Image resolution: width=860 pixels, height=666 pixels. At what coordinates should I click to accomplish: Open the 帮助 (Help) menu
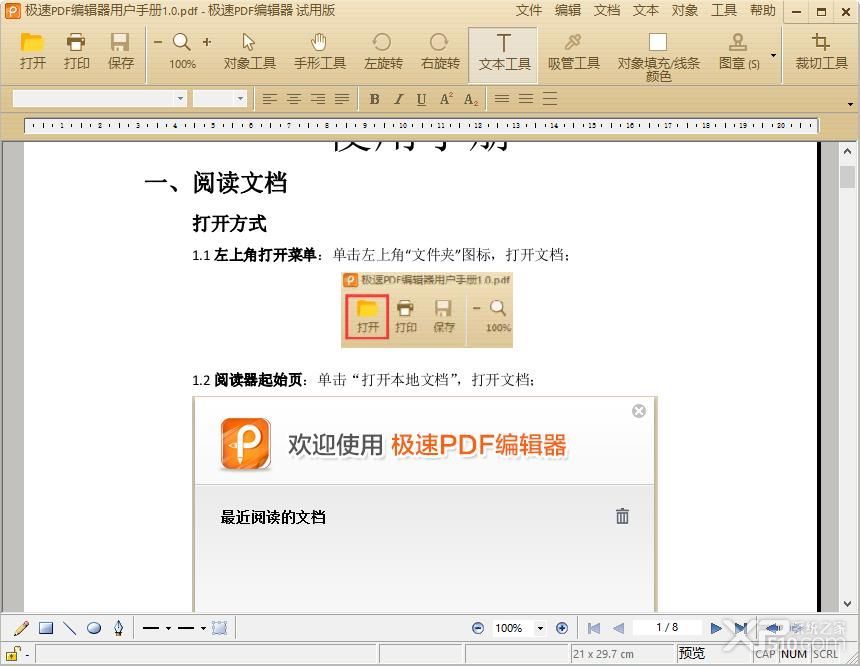[x=762, y=10]
